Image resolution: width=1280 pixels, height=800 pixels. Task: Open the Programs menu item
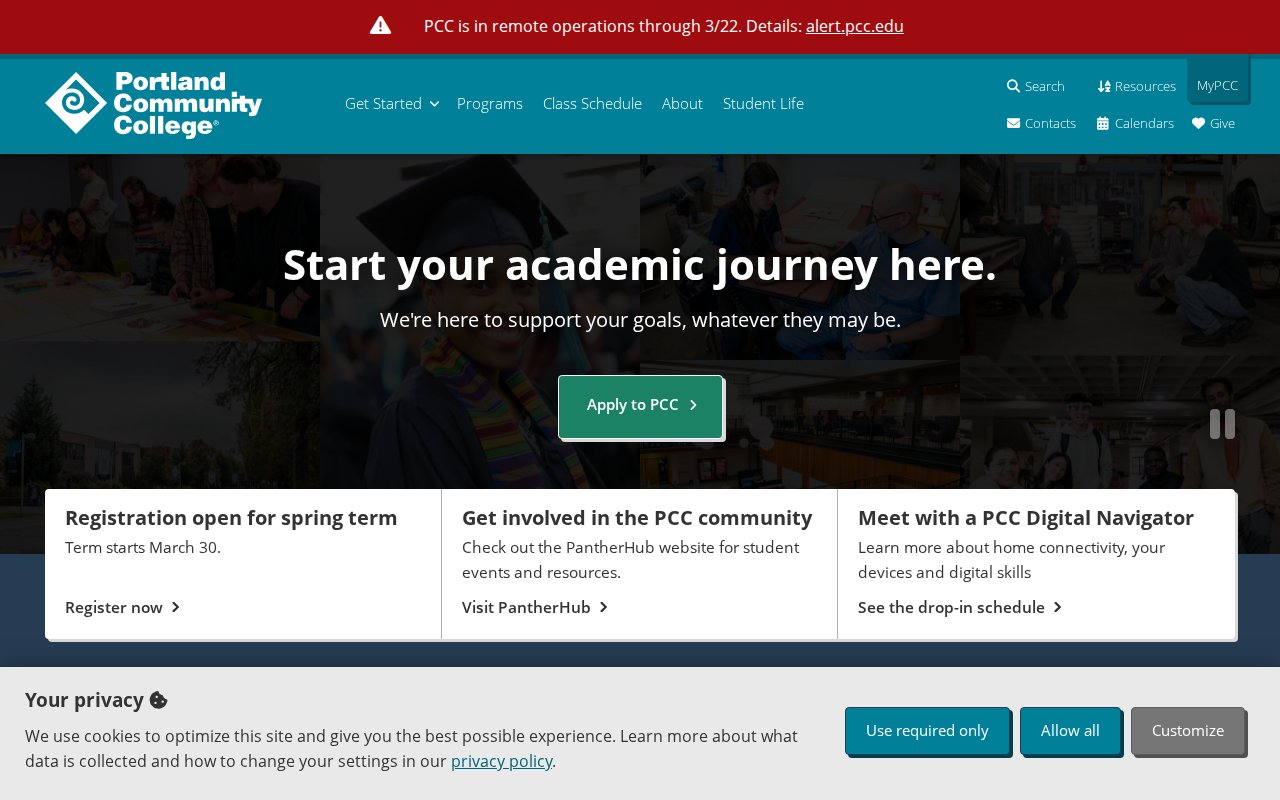click(x=490, y=104)
